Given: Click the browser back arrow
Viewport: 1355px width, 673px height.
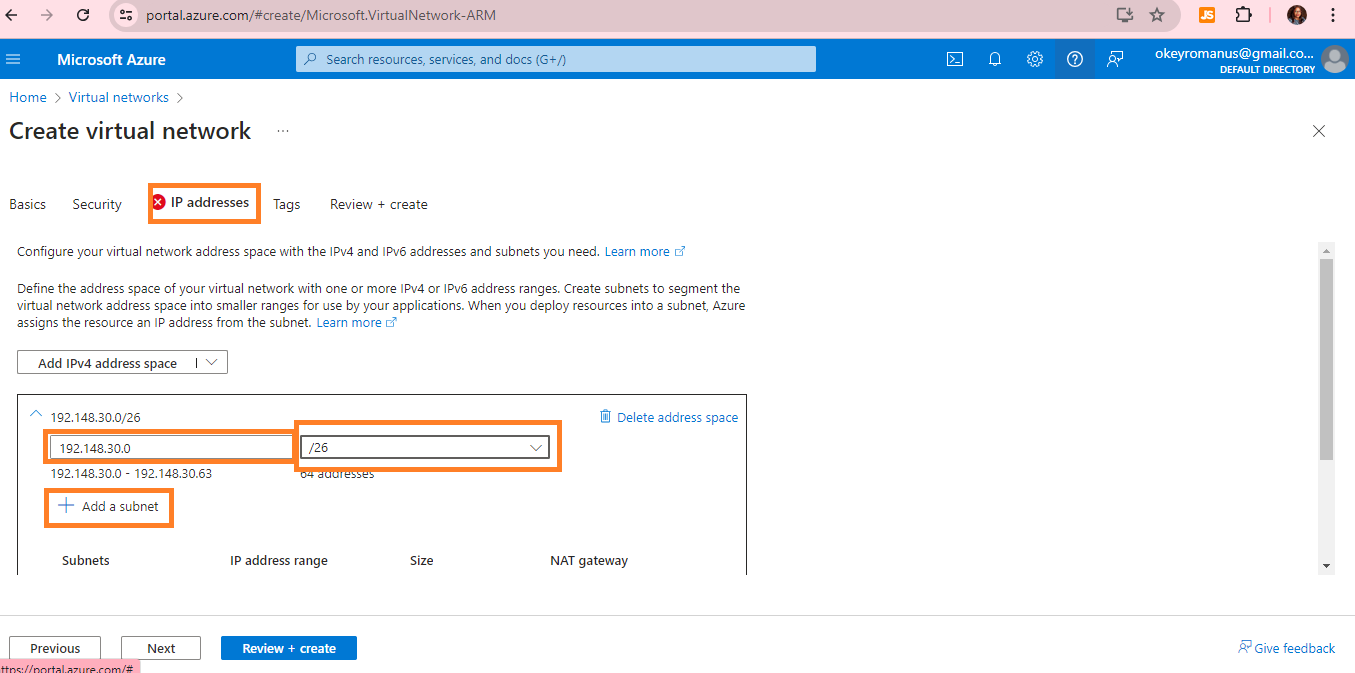Looking at the screenshot, I should coord(12,15).
